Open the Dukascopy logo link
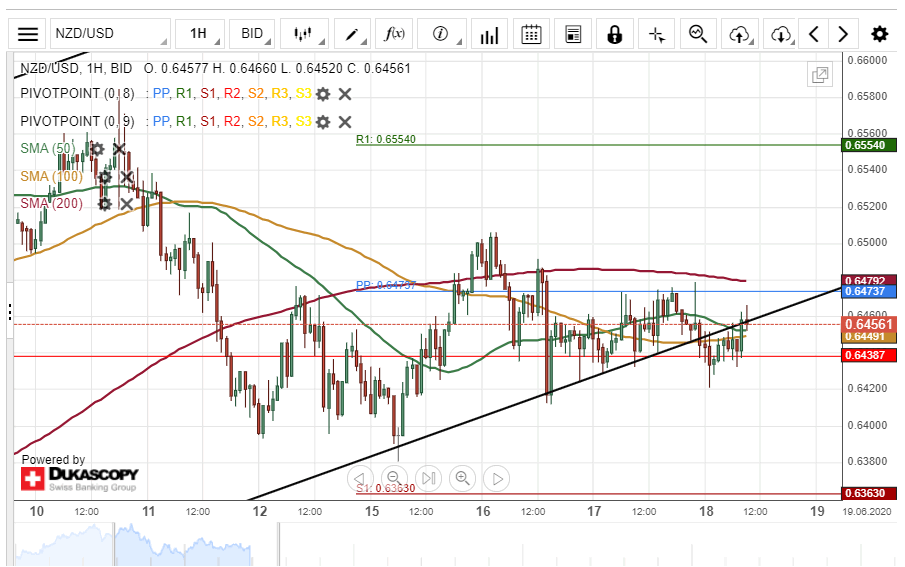The width and height of the screenshot is (905, 567). pyautogui.click(x=80, y=479)
